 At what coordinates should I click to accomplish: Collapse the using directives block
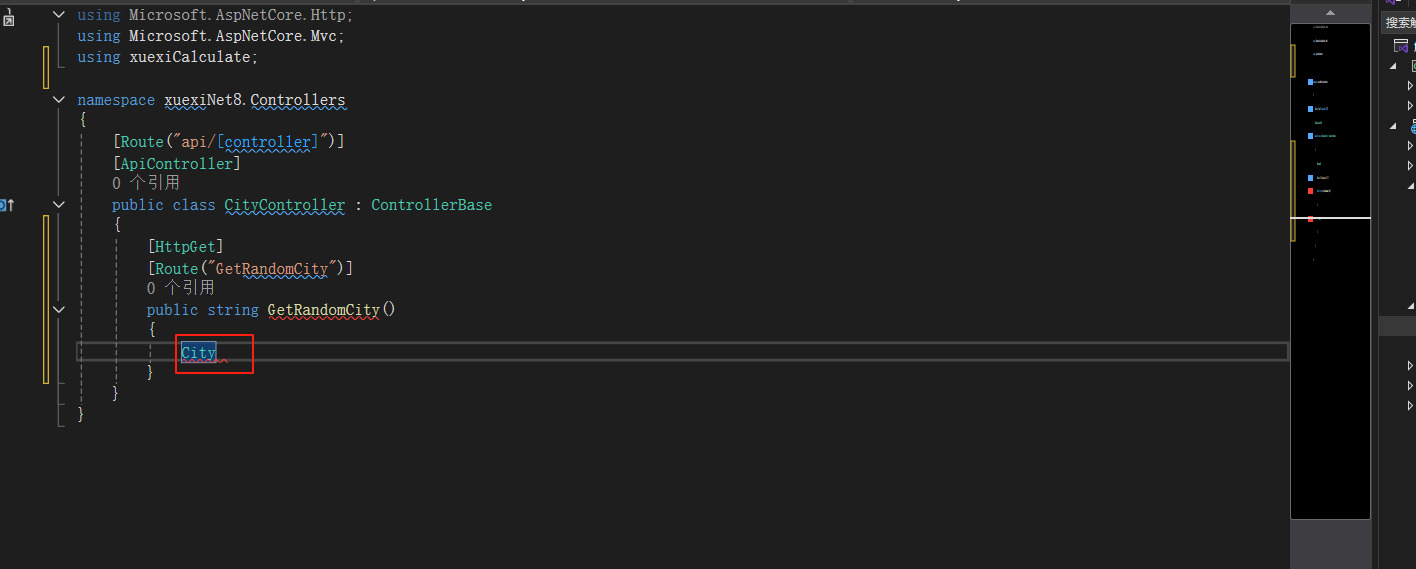(59, 15)
